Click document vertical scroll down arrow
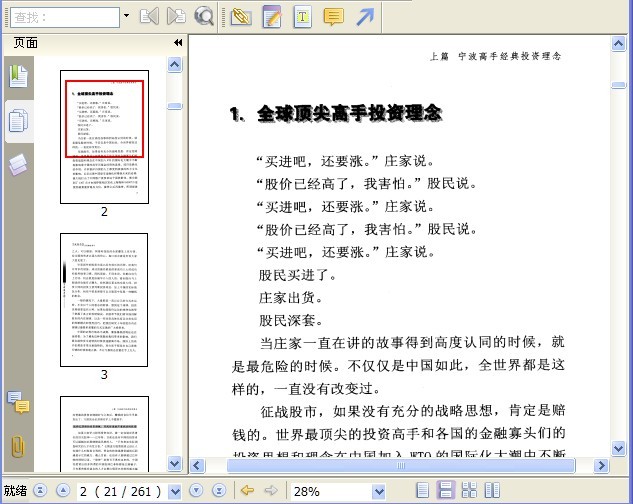The image size is (633, 504). tap(618, 448)
